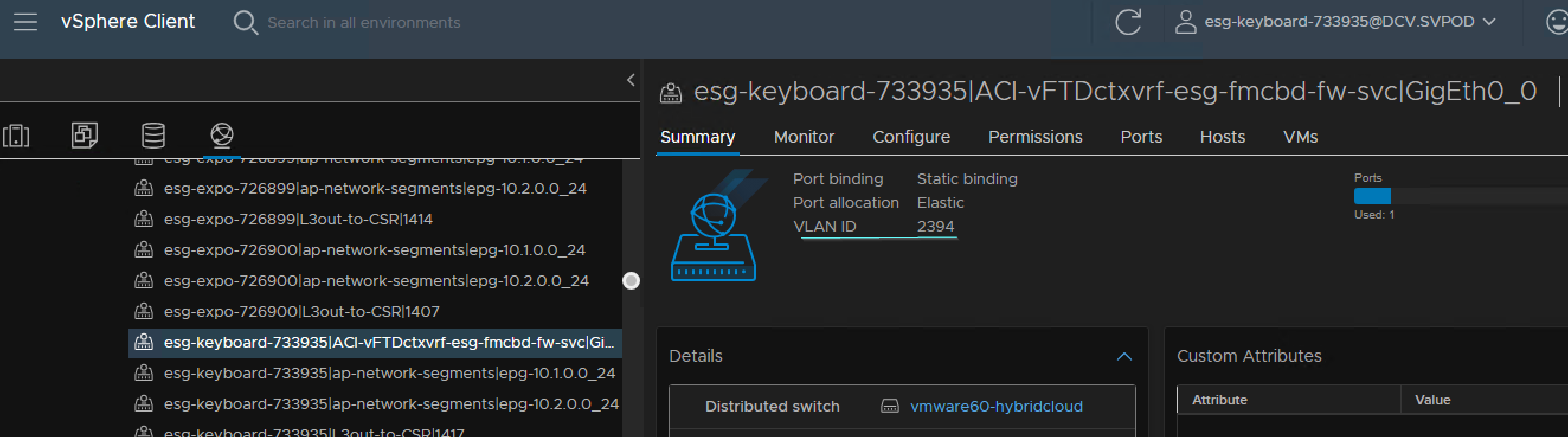The image size is (1568, 437).
Task: Switch to Hosts and Clusters inventory view
Action: tap(17, 135)
